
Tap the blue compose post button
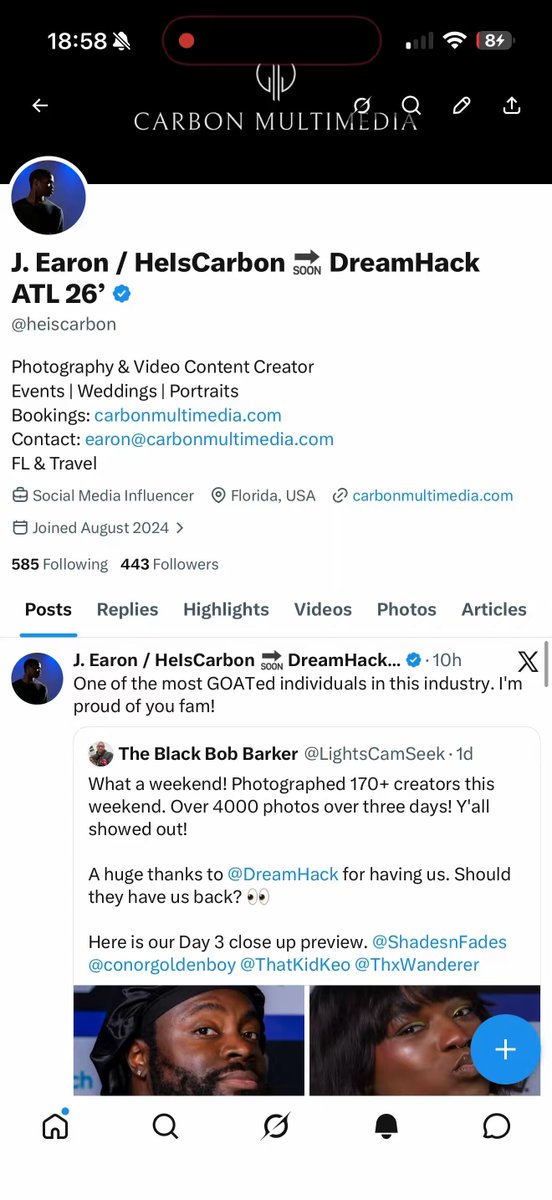coord(505,1049)
